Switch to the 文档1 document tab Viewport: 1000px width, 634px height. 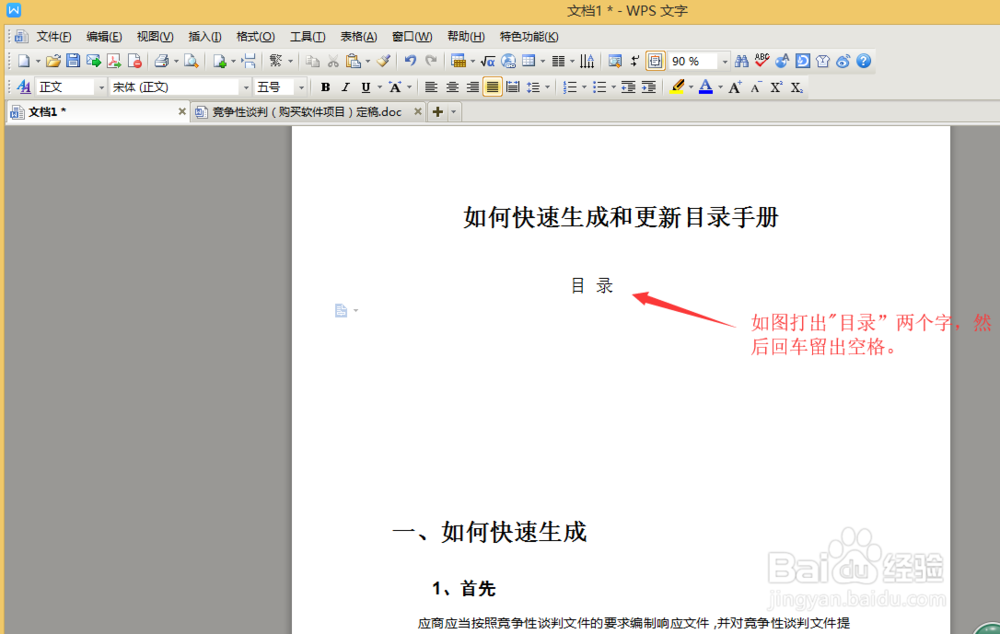tap(98, 112)
